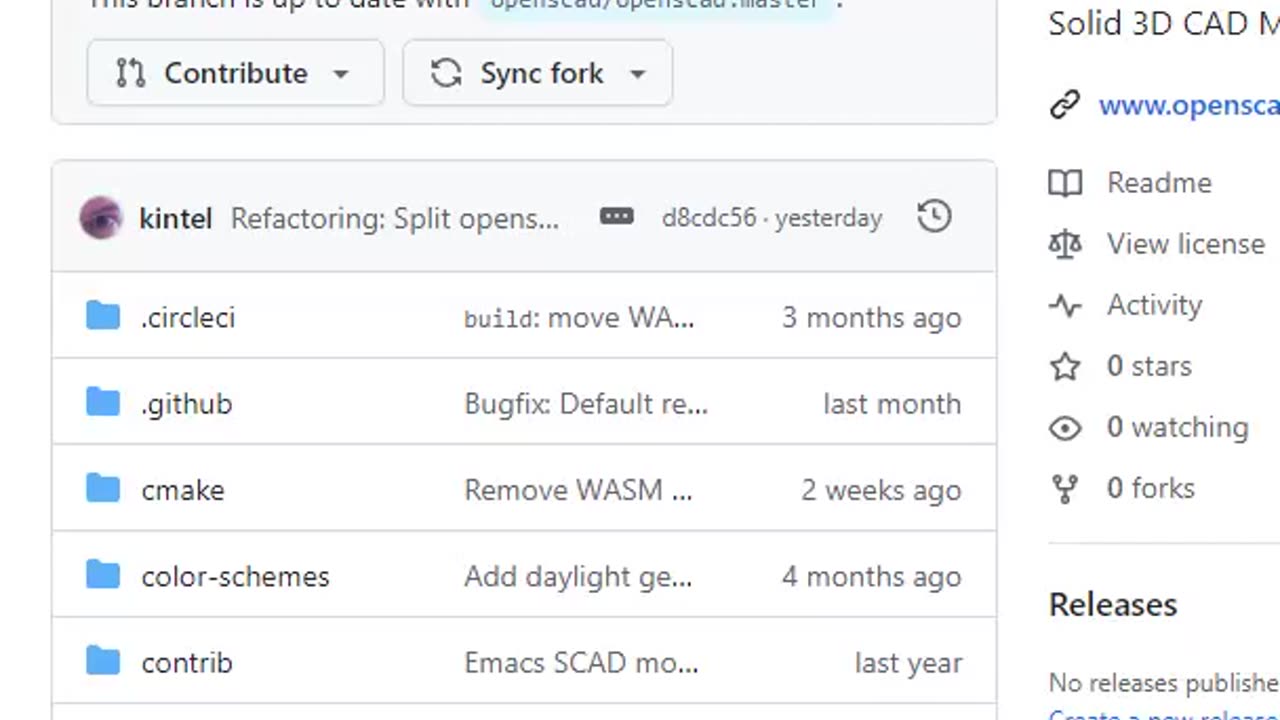This screenshot has width=1280, height=720.
Task: Click the fork icon beside 0 forks
Action: pos(1065,489)
